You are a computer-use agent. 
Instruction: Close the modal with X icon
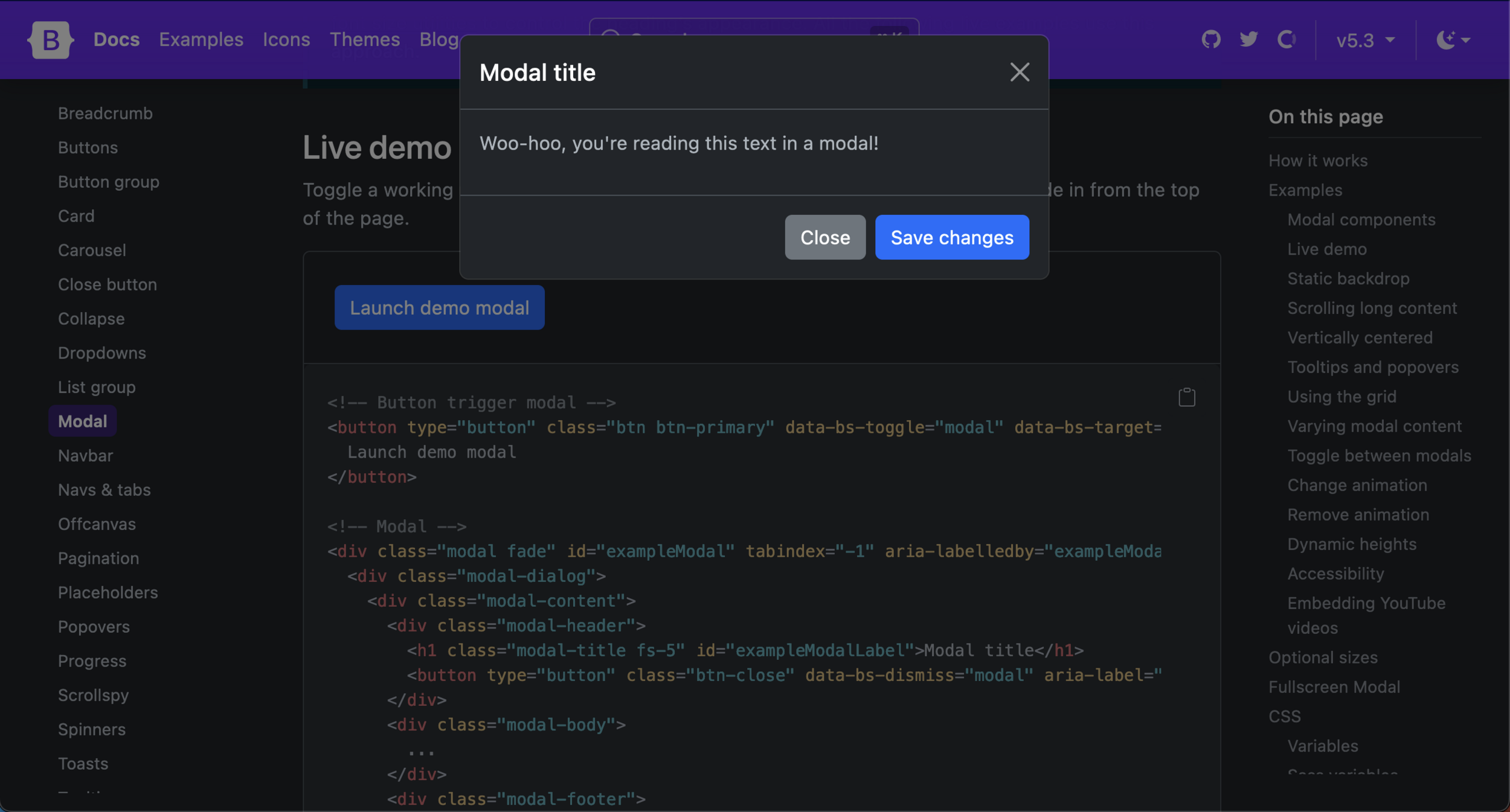1020,72
